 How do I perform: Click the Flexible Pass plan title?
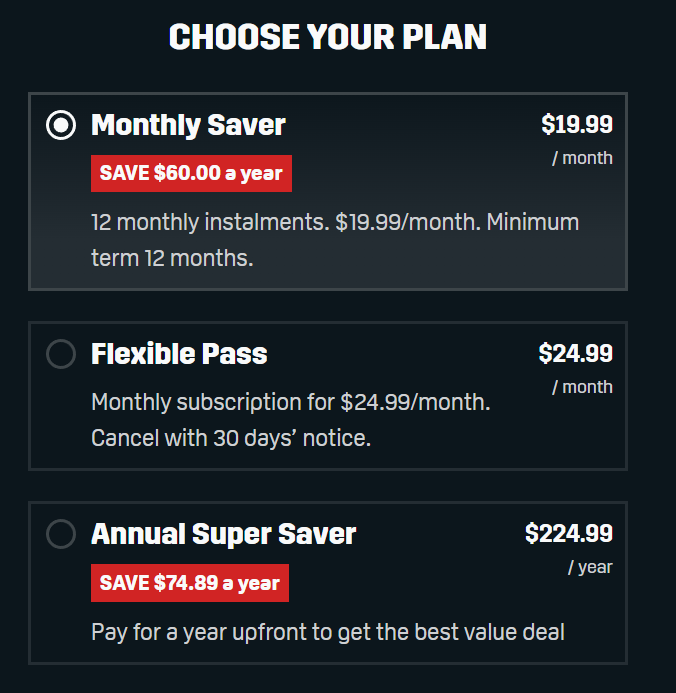tap(179, 354)
